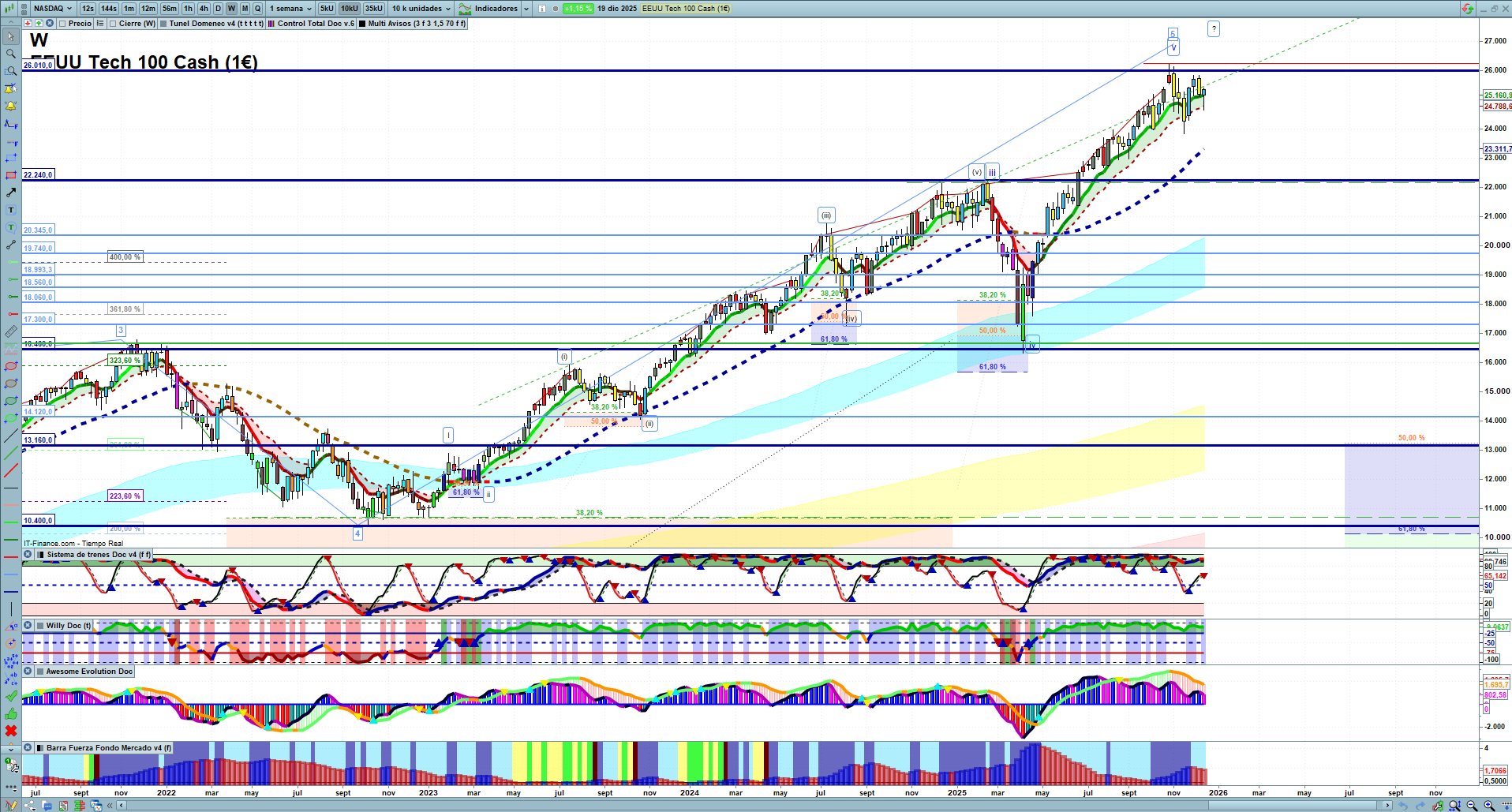Close Barra Fuerza Fondo Mercado panel

(x=28, y=748)
